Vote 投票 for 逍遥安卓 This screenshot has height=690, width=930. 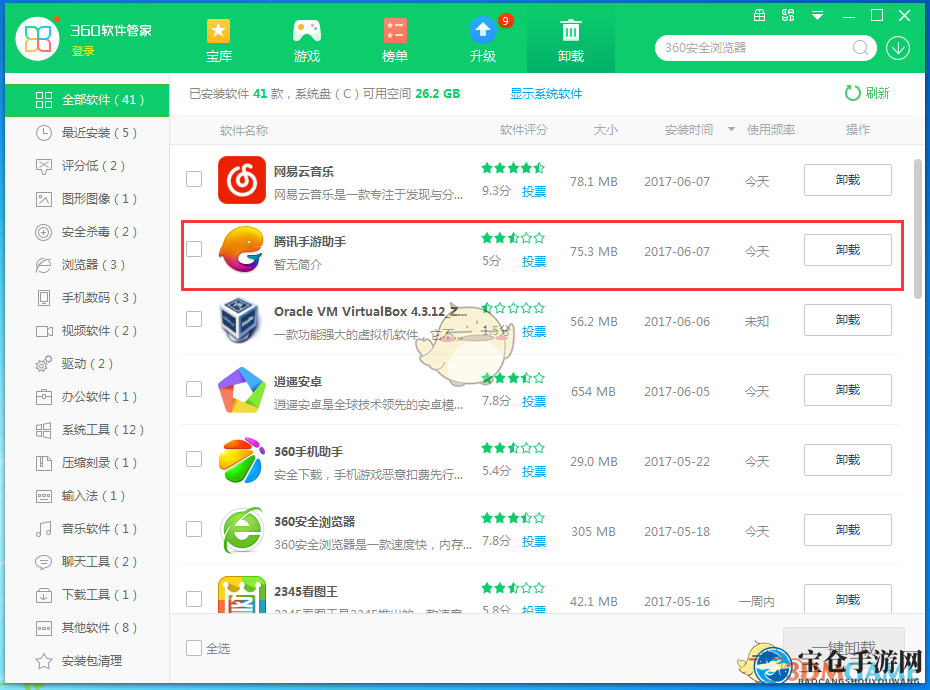[534, 401]
